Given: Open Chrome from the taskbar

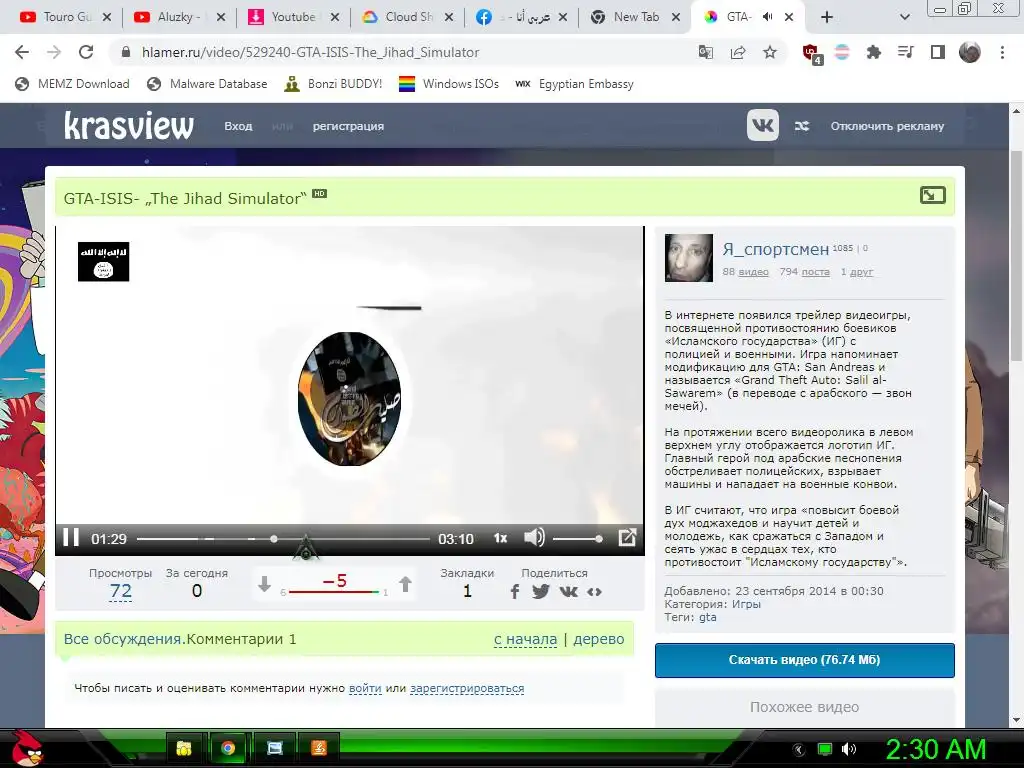Looking at the screenshot, I should pos(227,748).
